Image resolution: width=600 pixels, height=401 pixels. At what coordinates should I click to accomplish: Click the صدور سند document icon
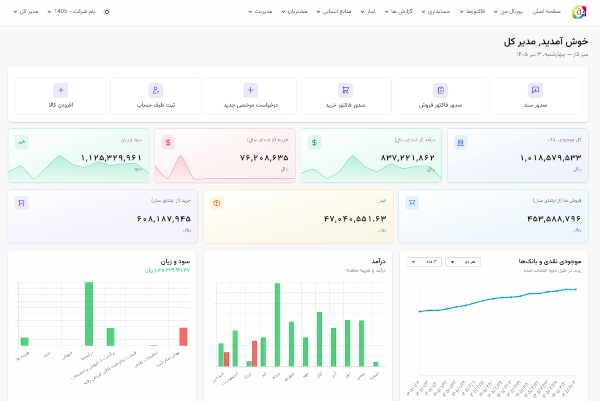(535, 90)
